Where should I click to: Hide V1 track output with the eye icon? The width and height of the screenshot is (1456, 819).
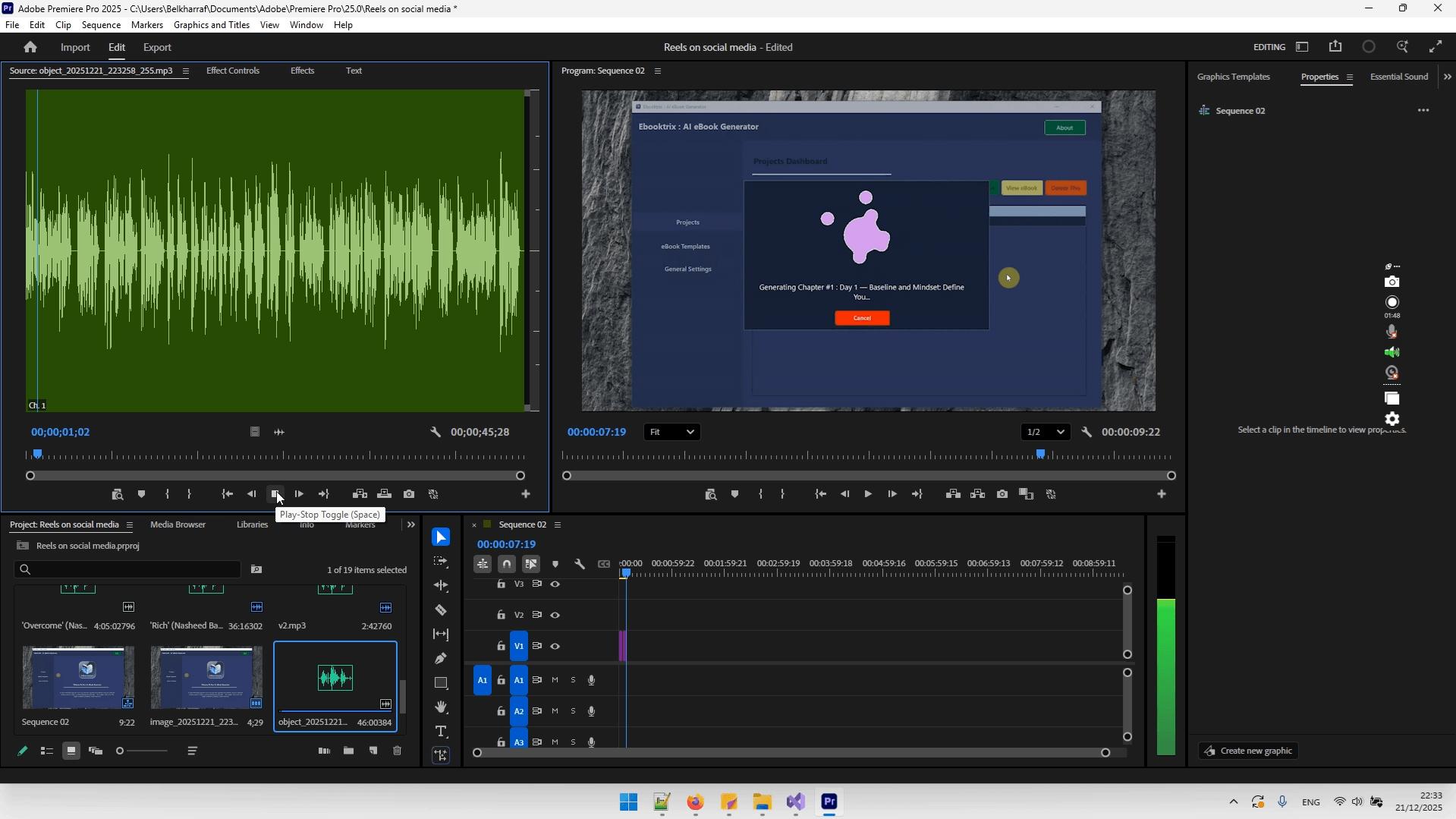point(556,646)
